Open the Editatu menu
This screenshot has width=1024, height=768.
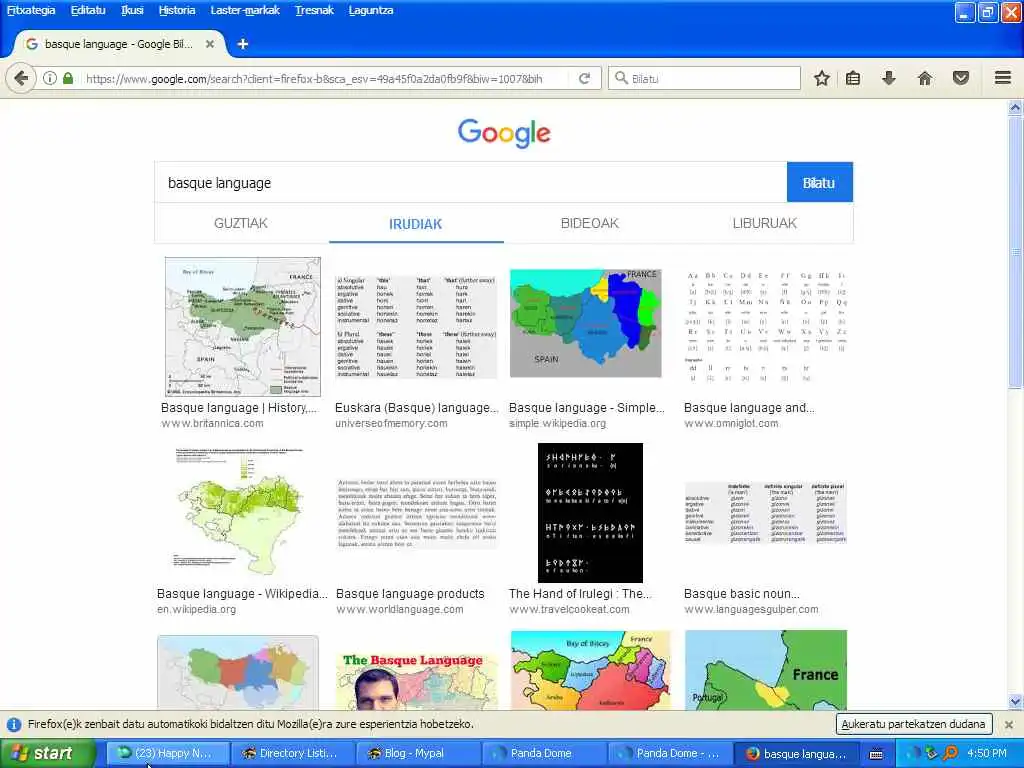[x=88, y=10]
